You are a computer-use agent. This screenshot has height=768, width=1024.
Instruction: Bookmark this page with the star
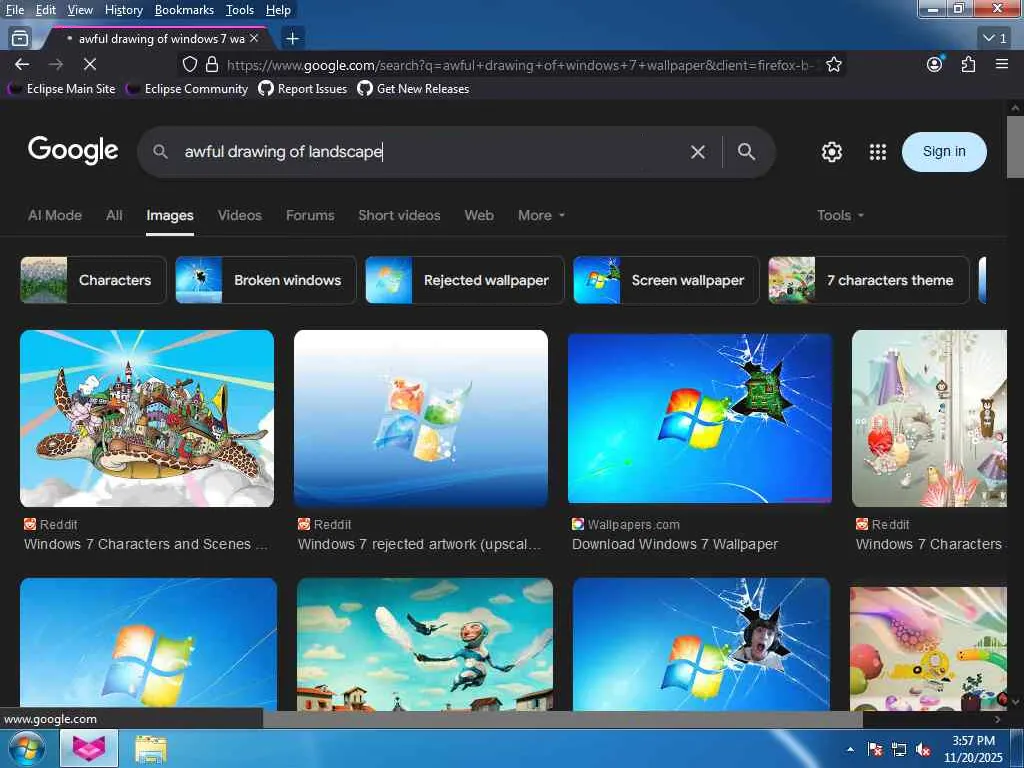(833, 64)
